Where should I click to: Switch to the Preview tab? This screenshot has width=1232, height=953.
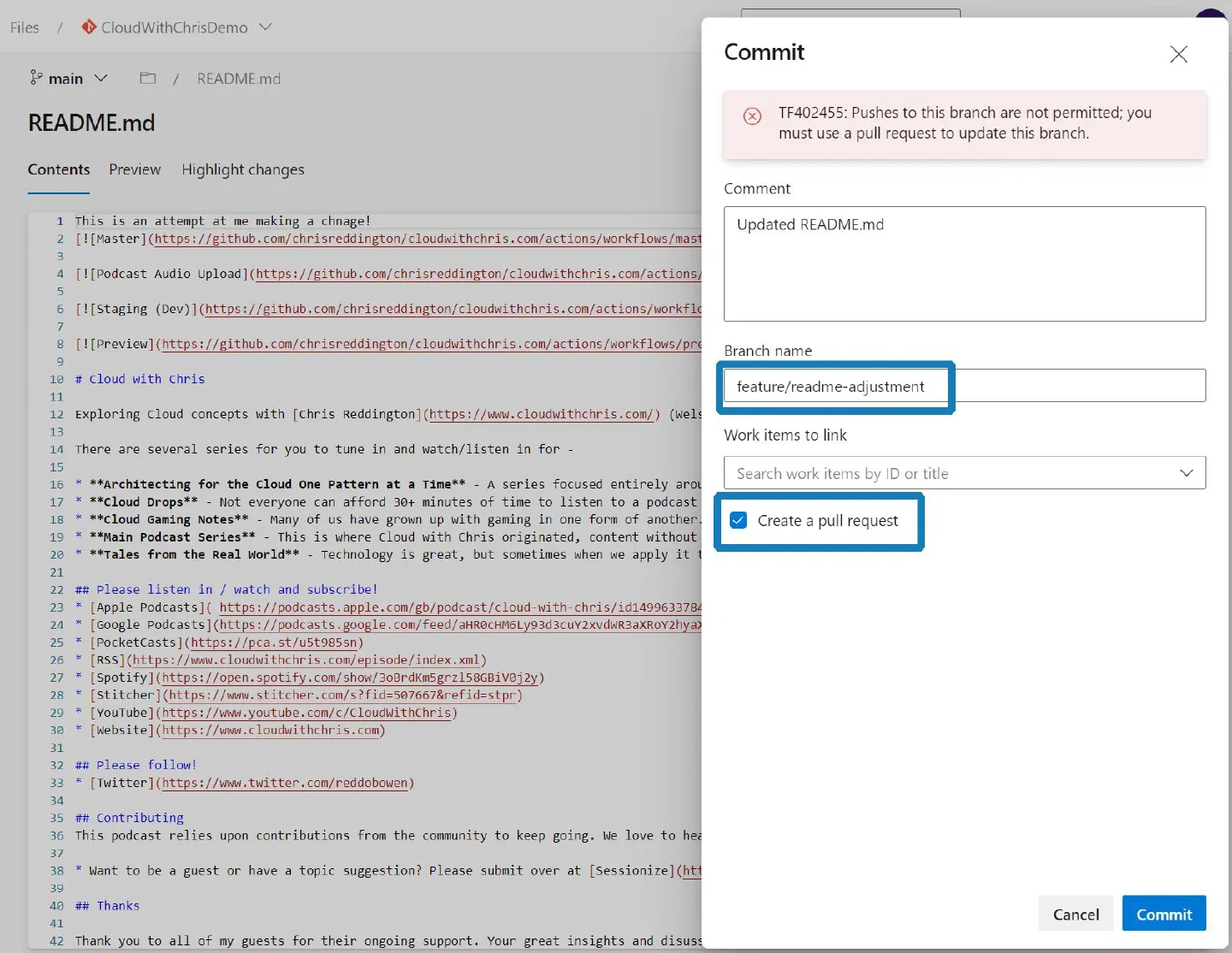click(x=134, y=169)
